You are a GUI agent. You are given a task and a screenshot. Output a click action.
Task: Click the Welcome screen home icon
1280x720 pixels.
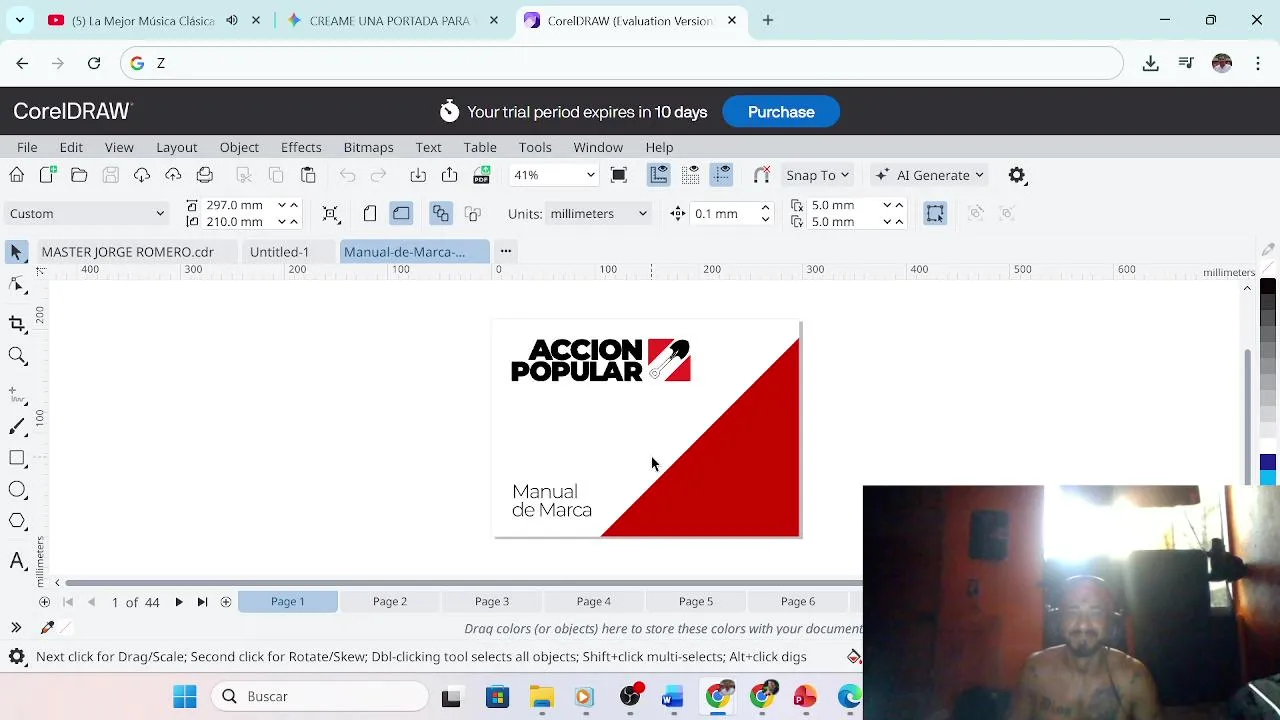coord(17,175)
